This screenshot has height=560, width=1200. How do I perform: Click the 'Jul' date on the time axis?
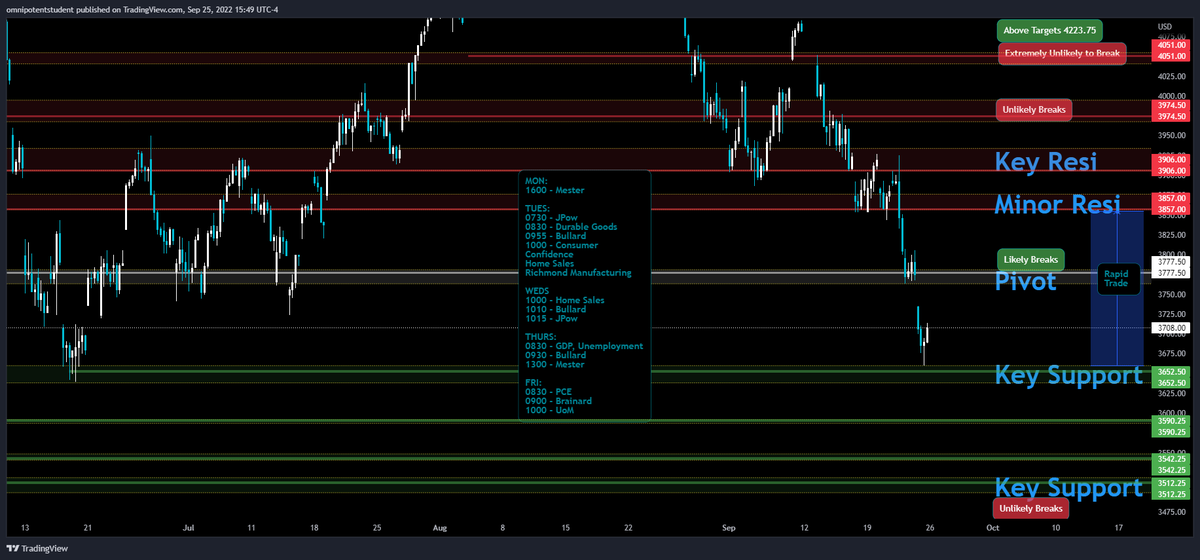click(189, 526)
